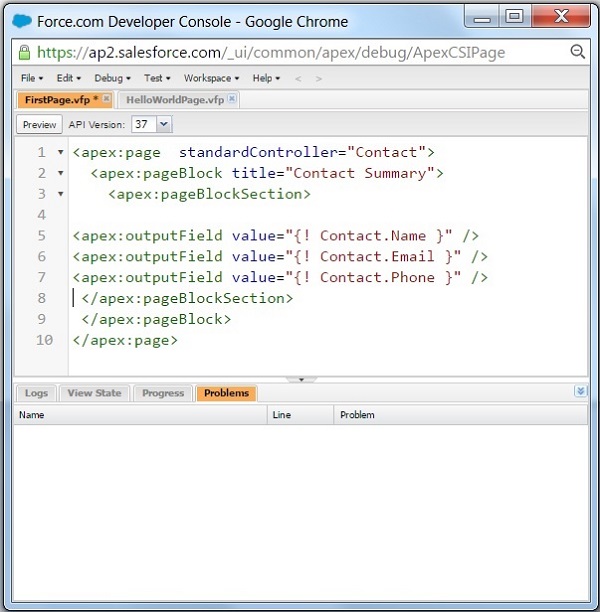Click the "Contact Summary" title value
Screen dimensions: 600x612
360,173
